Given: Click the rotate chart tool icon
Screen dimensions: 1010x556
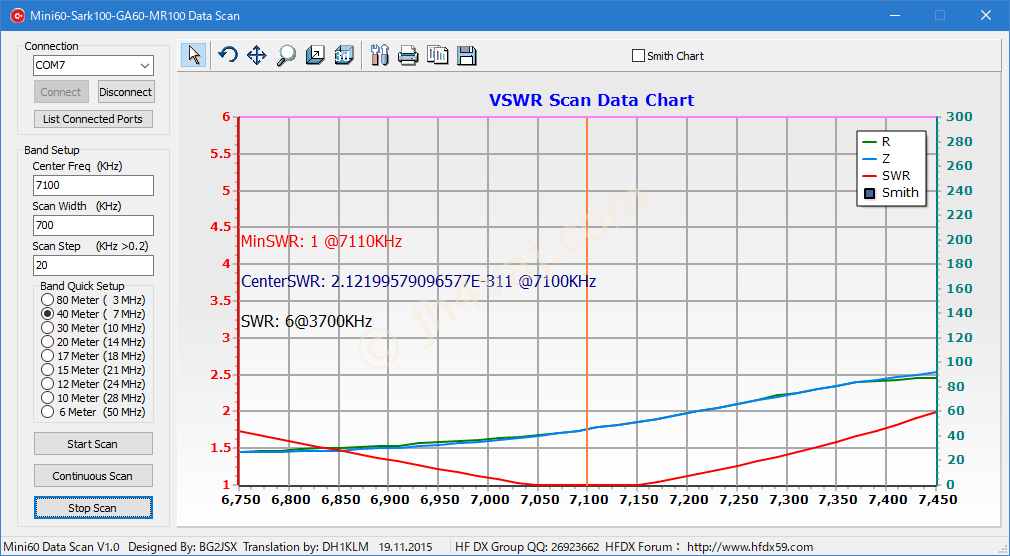Looking at the screenshot, I should pyautogui.click(x=227, y=55).
